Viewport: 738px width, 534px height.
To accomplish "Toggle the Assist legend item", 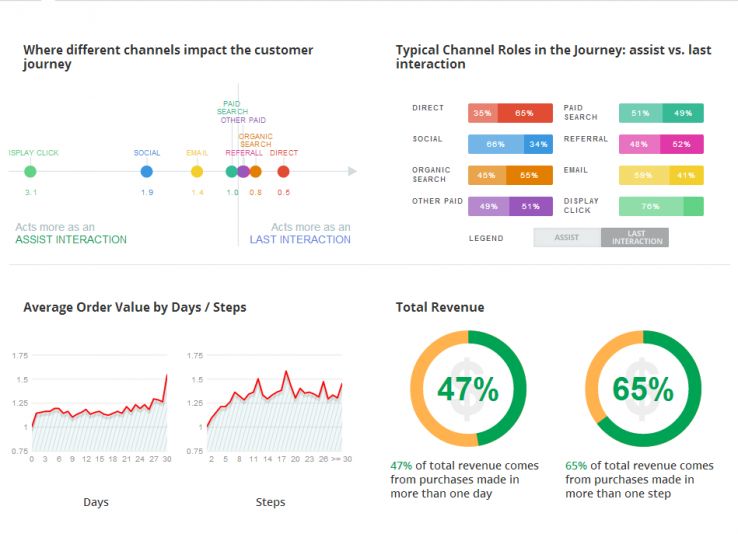I will click(x=566, y=238).
